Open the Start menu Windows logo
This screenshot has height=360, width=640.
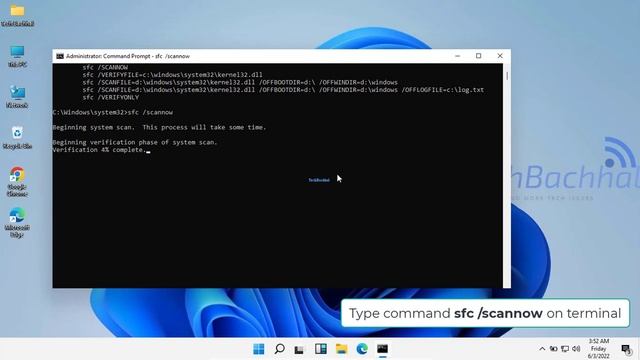[x=259, y=349]
